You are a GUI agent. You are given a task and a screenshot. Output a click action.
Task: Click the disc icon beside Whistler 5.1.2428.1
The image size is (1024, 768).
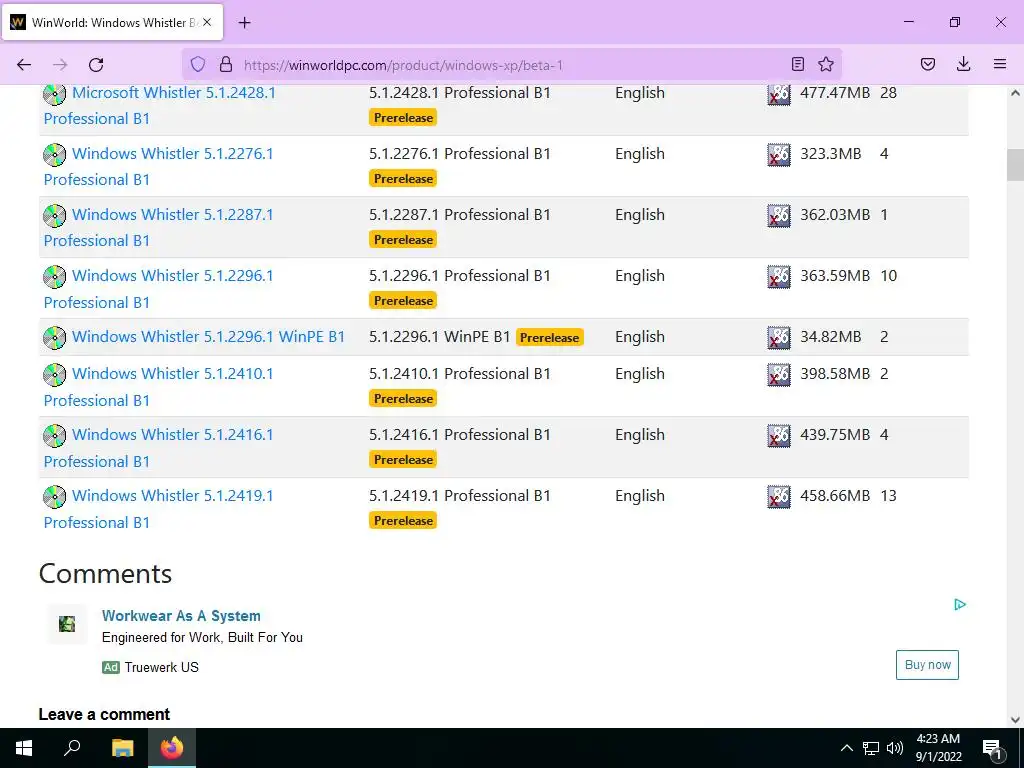click(54, 94)
